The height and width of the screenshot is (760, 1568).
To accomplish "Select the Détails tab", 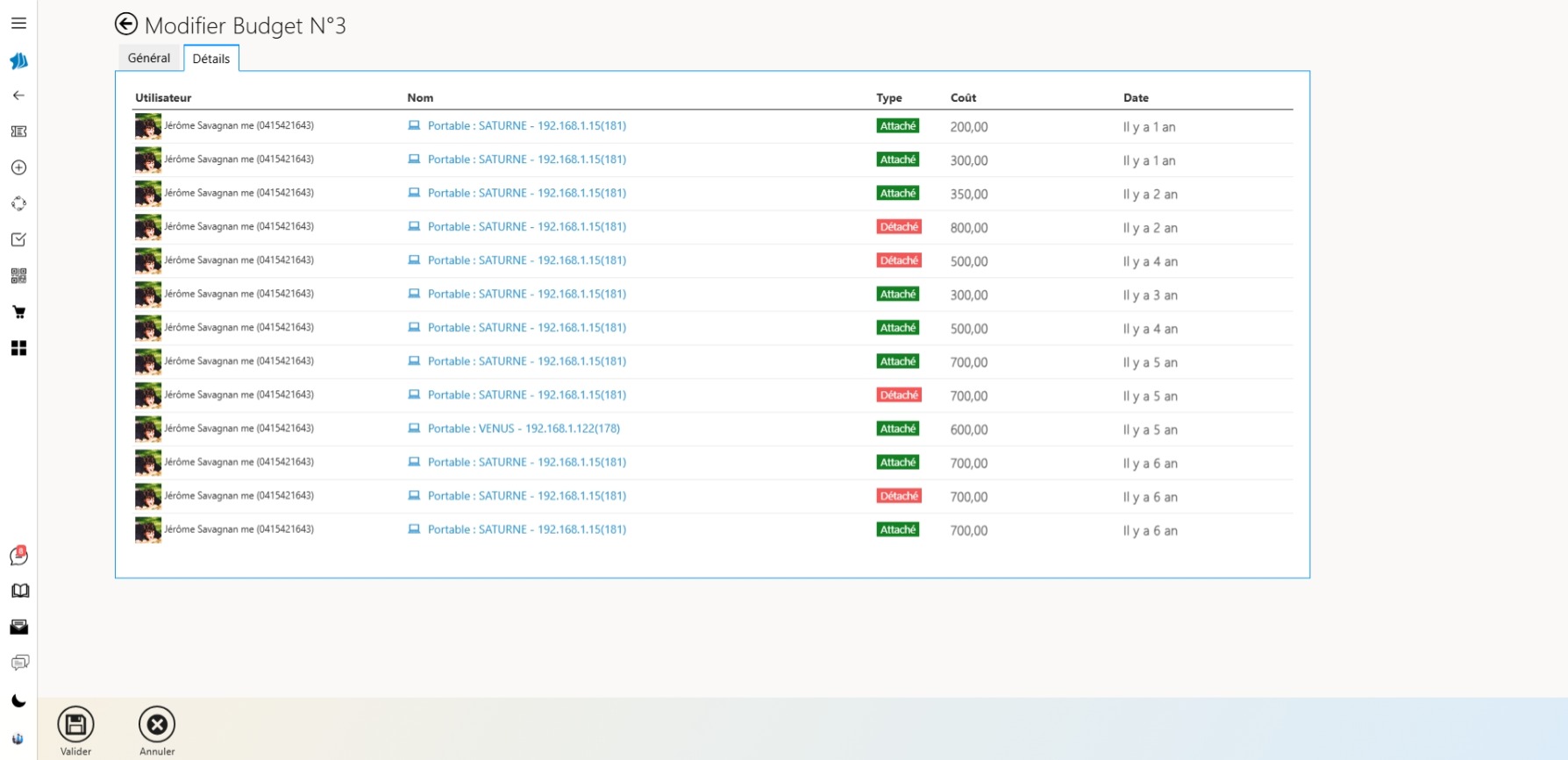I will pyautogui.click(x=211, y=59).
